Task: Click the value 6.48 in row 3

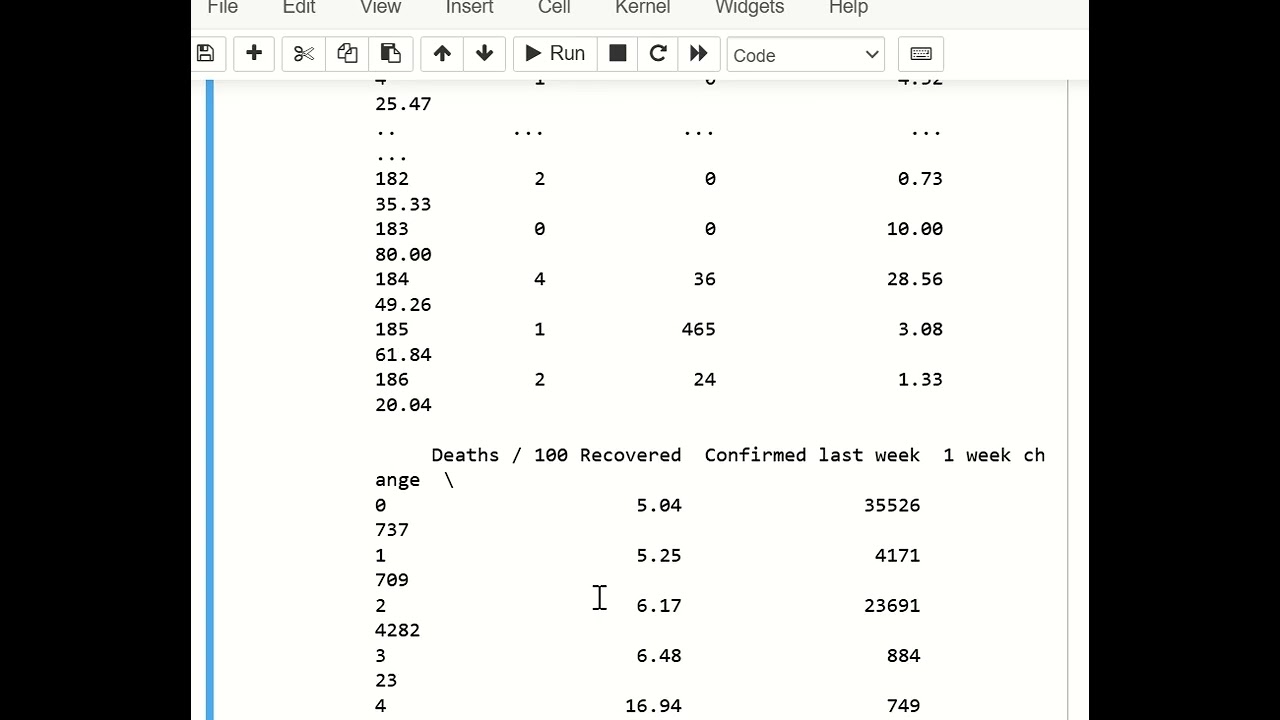Action: coord(659,655)
